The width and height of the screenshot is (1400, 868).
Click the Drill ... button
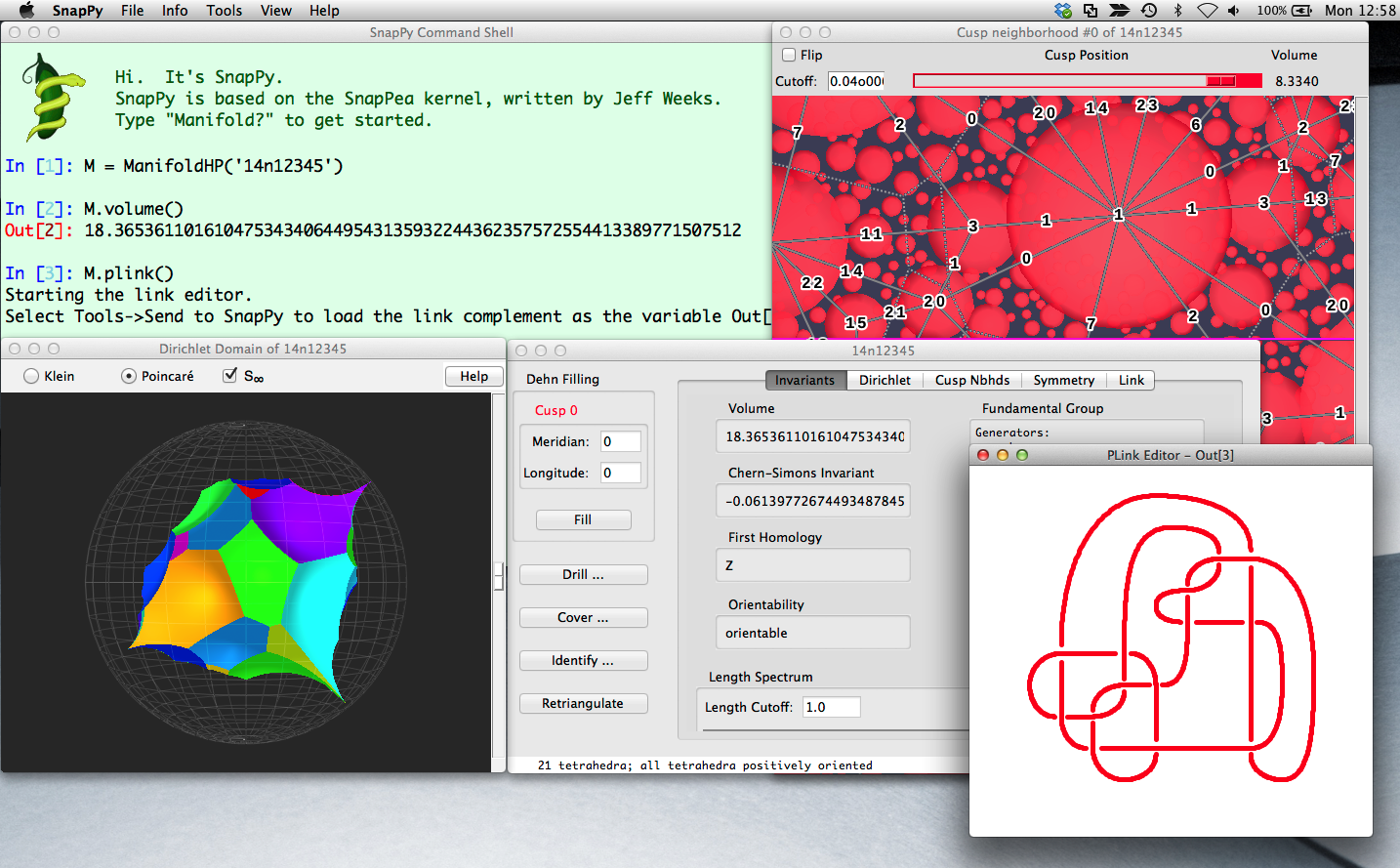pyautogui.click(x=583, y=574)
